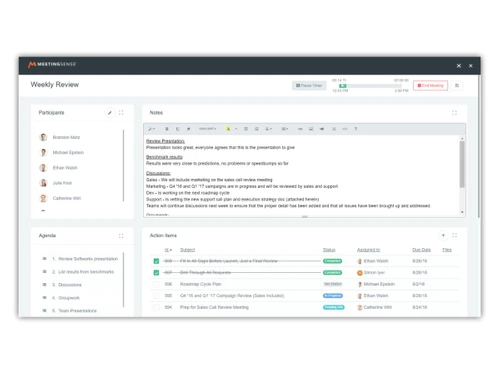Viewport: 500px width, 375px height.
Task: Click the MeetingSense logo
Action: pyautogui.click(x=52, y=64)
